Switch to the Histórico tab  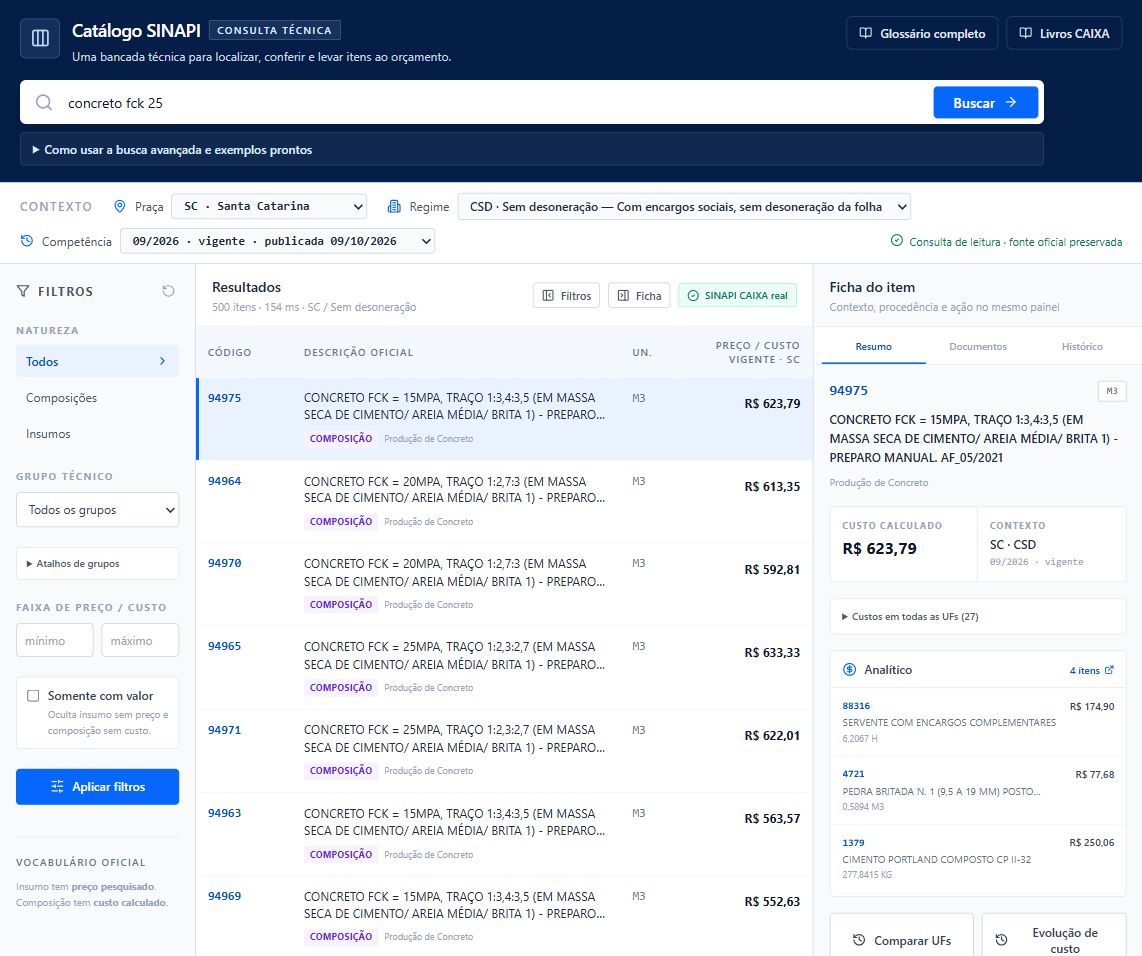coord(1082,347)
